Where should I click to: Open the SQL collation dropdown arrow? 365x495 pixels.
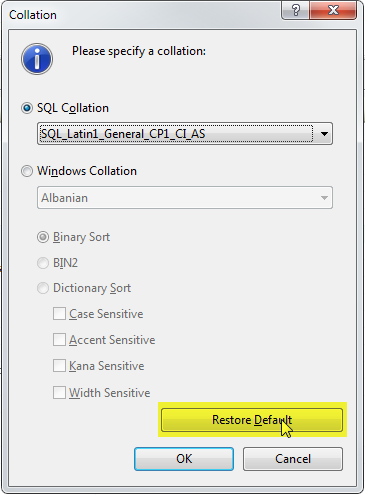click(324, 134)
